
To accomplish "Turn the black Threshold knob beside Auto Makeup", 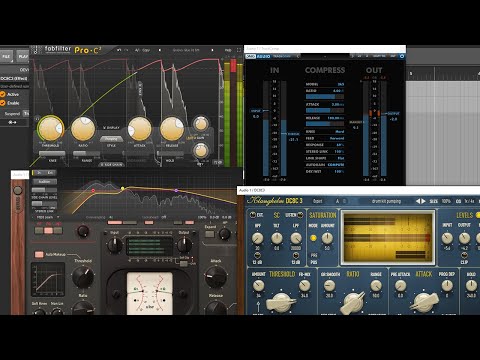I will click(x=83, y=278).
